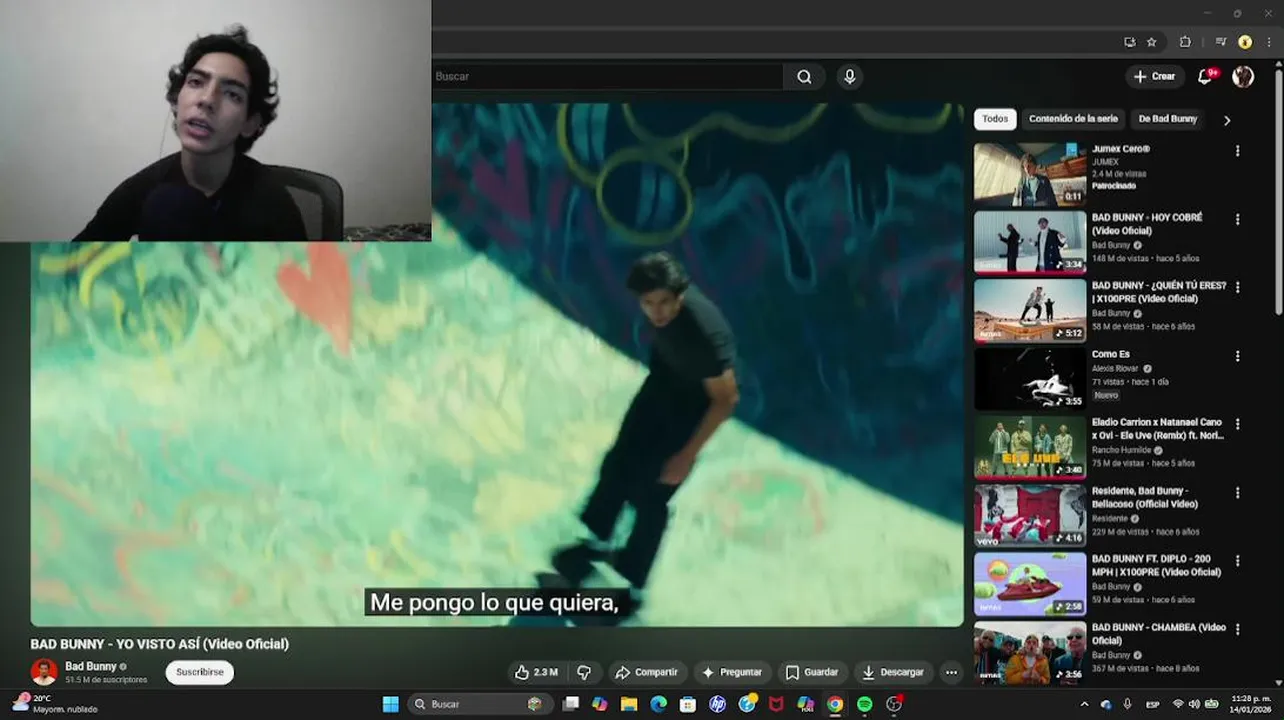Dislike the video with thumbs down
1284x720 pixels.
(585, 673)
